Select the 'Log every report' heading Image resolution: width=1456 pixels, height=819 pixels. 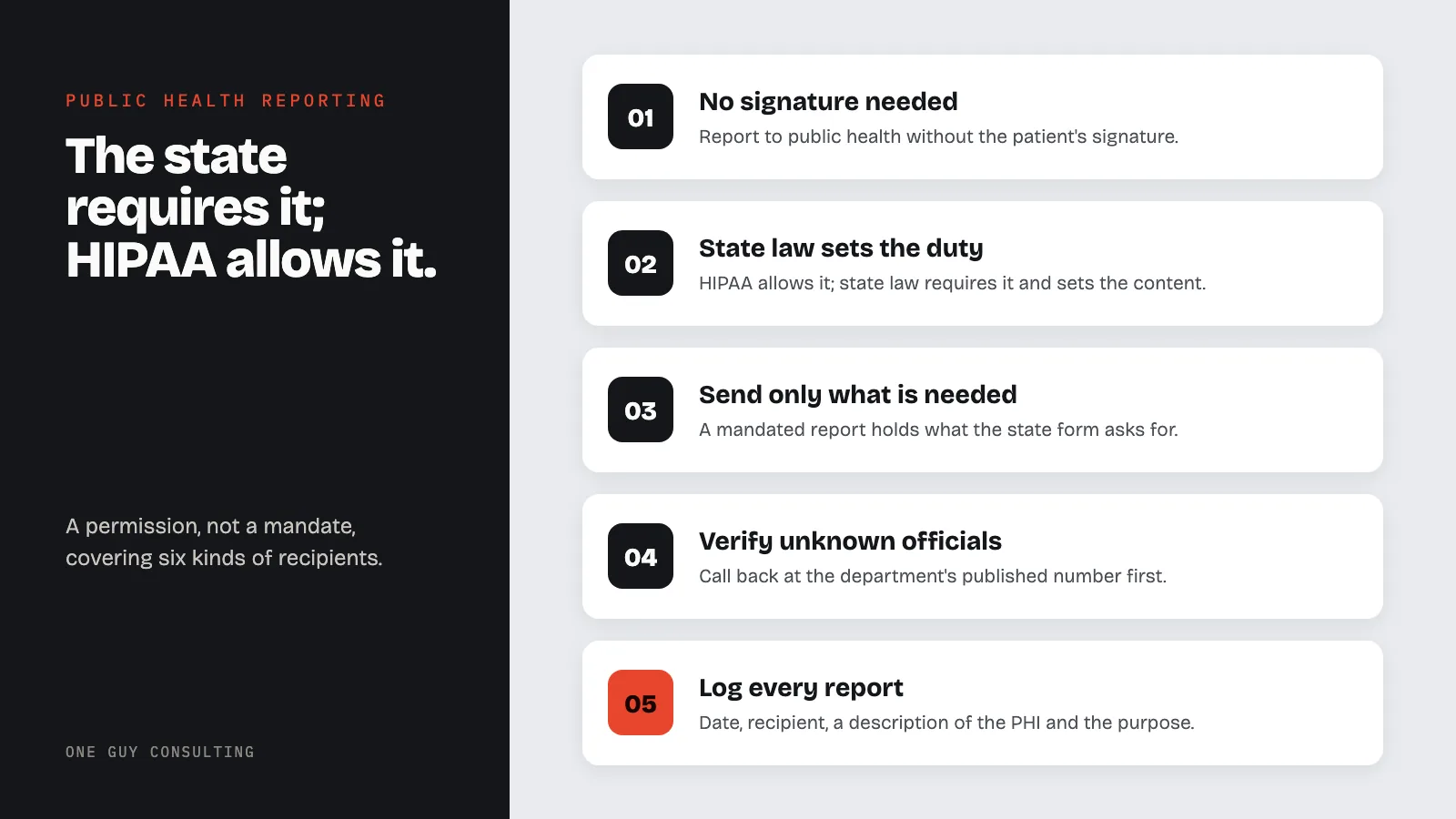pos(801,687)
